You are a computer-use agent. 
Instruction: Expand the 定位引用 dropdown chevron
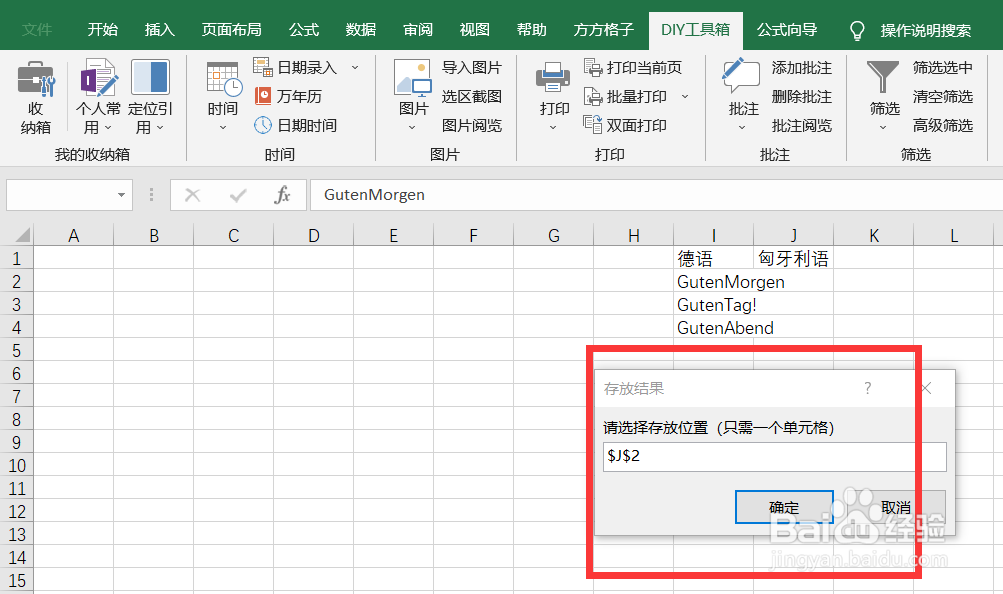[160, 128]
